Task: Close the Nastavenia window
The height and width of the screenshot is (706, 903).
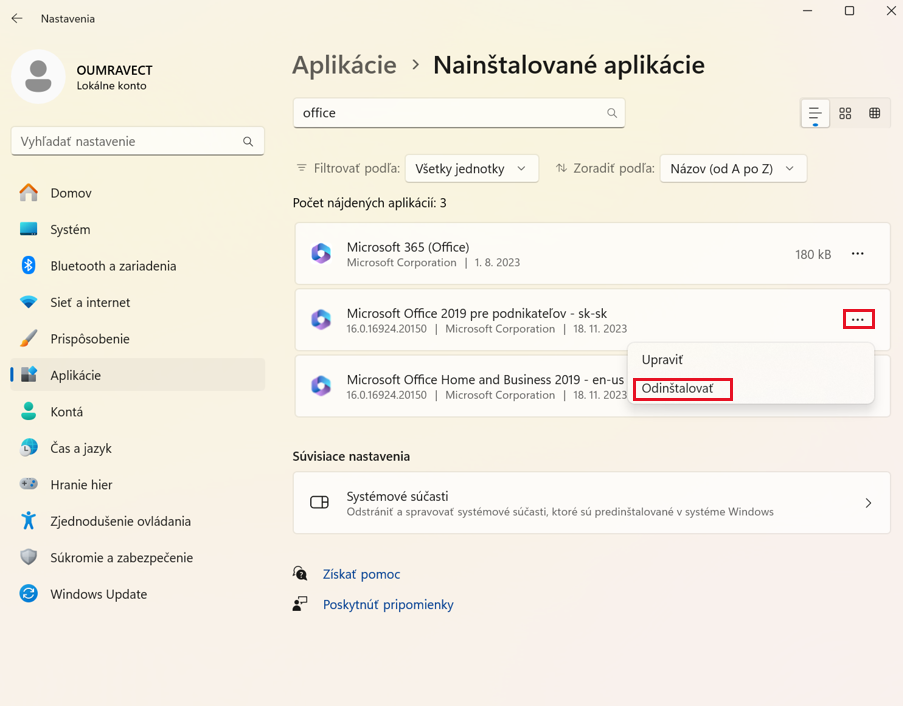Action: click(890, 11)
